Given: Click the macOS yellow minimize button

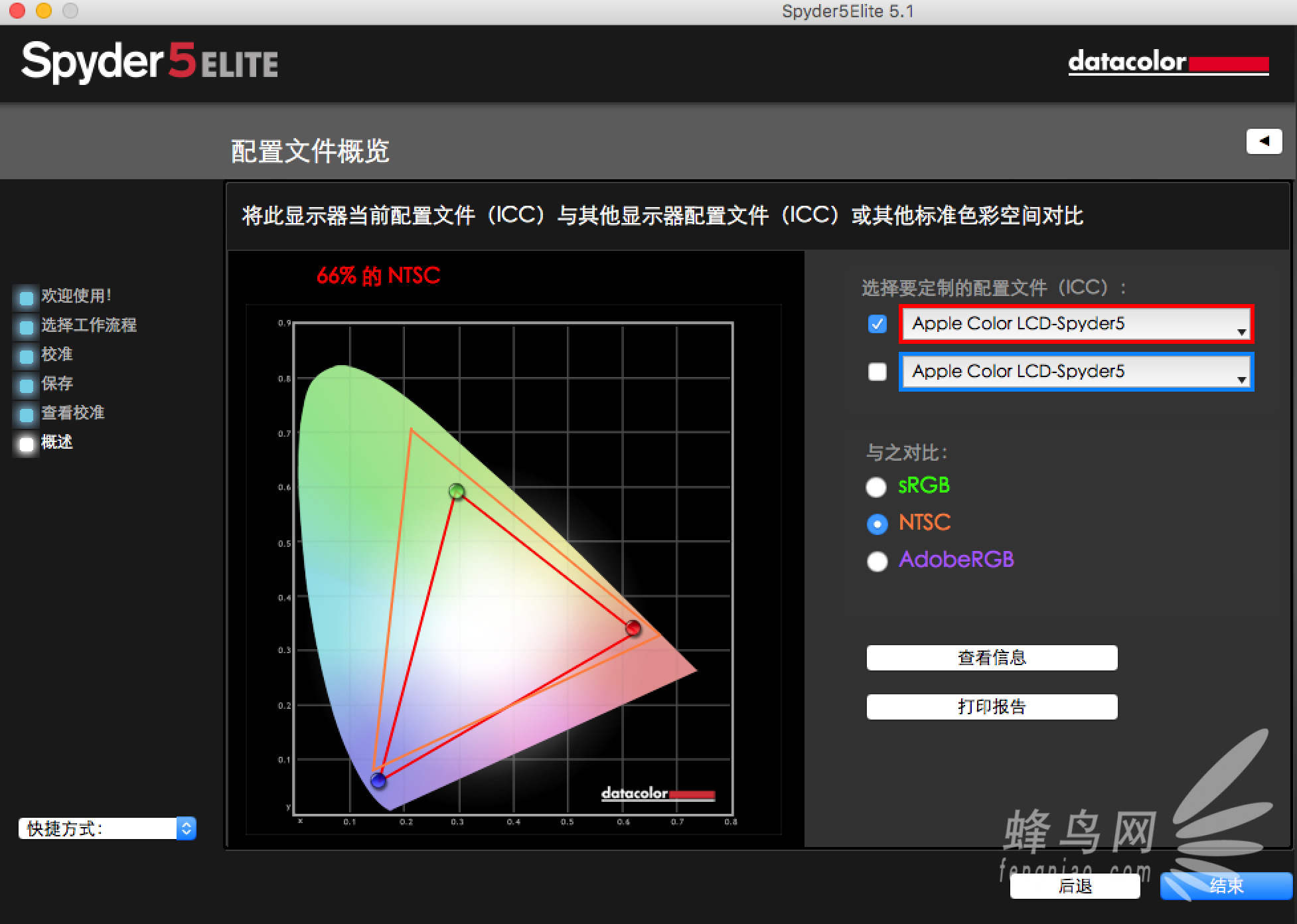Looking at the screenshot, I should tap(44, 11).
